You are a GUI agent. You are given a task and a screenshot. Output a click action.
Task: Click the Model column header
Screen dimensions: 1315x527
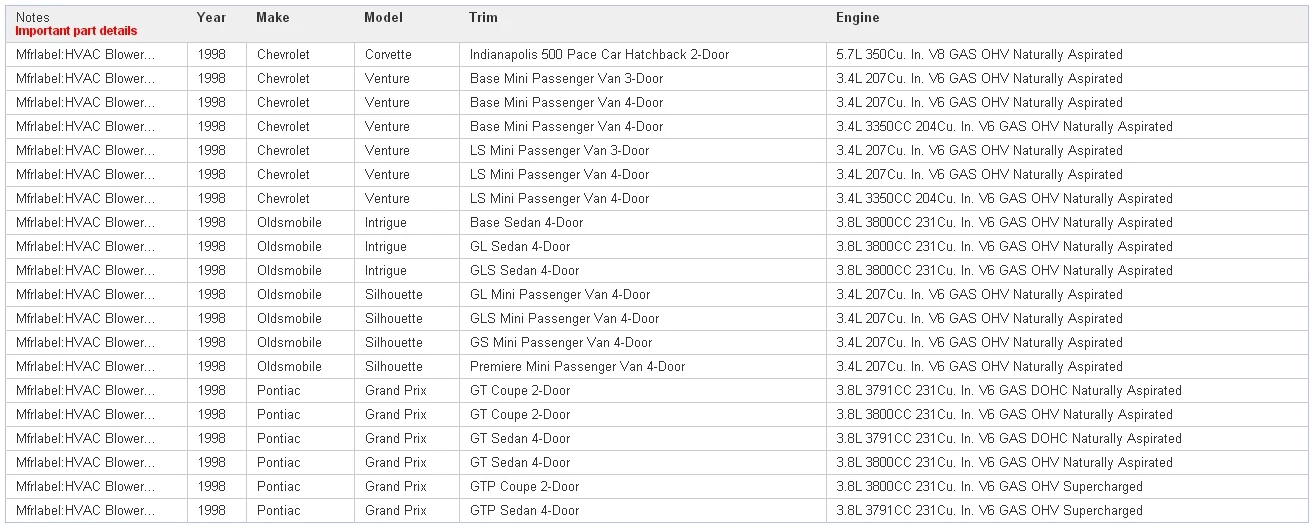pyautogui.click(x=384, y=17)
